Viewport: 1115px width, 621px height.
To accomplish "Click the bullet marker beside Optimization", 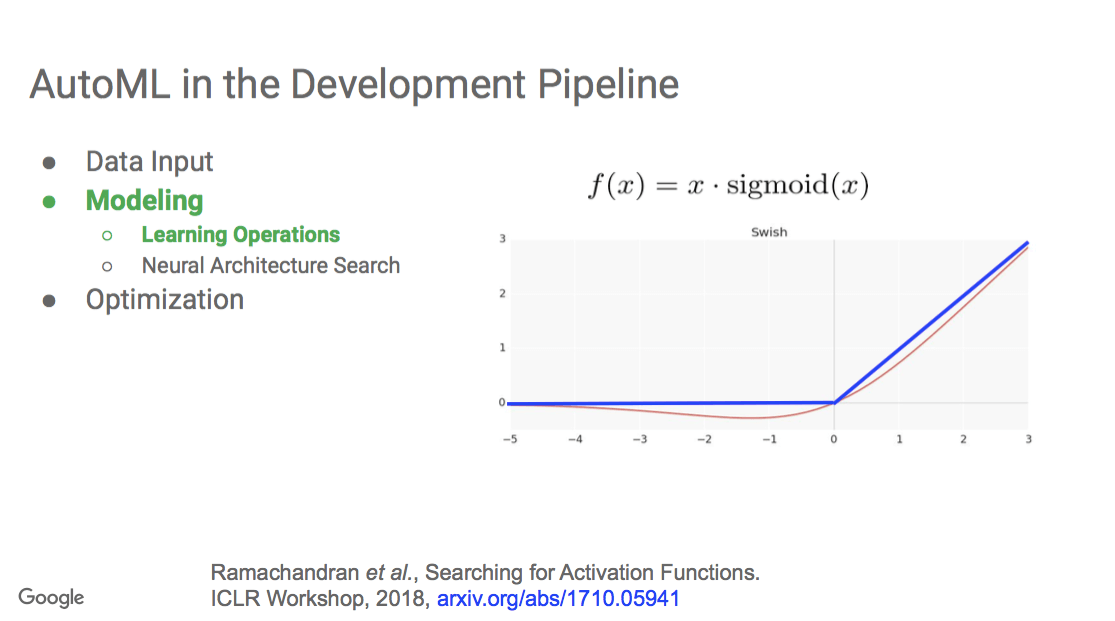I will click(49, 299).
